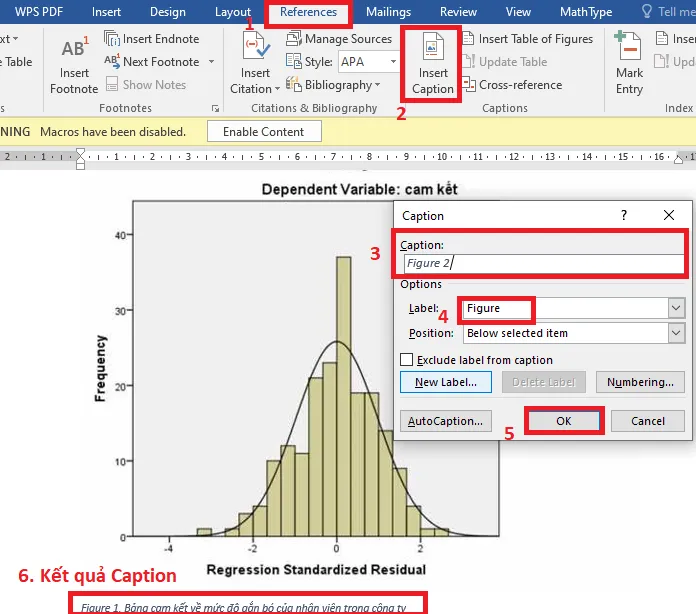The height and width of the screenshot is (614, 696).
Task: Expand the Position dropdown list
Action: pos(676,333)
